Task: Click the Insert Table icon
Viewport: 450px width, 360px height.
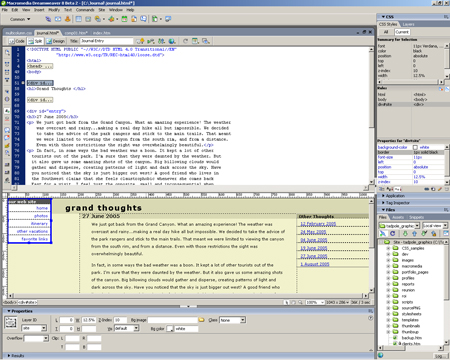Action: pos(78,19)
